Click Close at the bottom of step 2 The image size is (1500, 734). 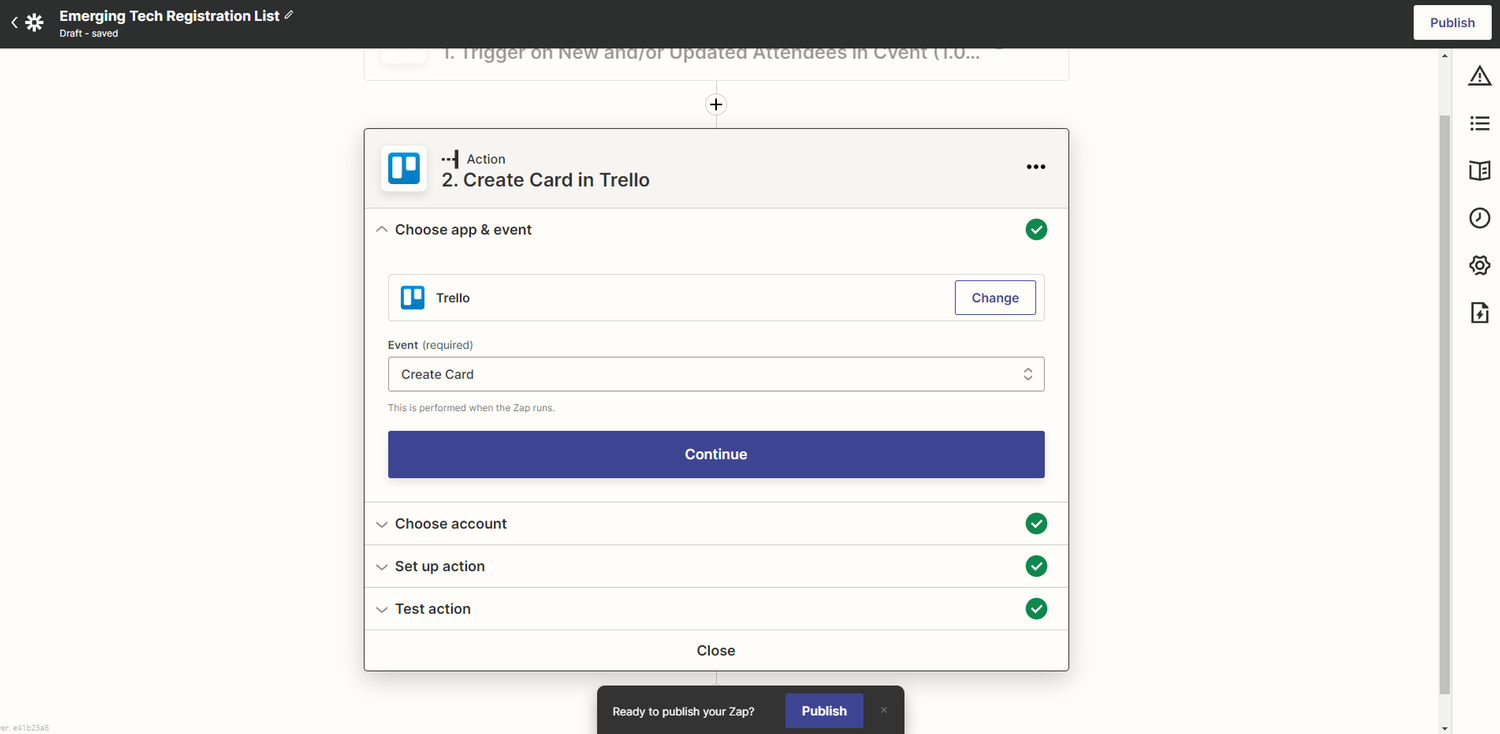[715, 650]
